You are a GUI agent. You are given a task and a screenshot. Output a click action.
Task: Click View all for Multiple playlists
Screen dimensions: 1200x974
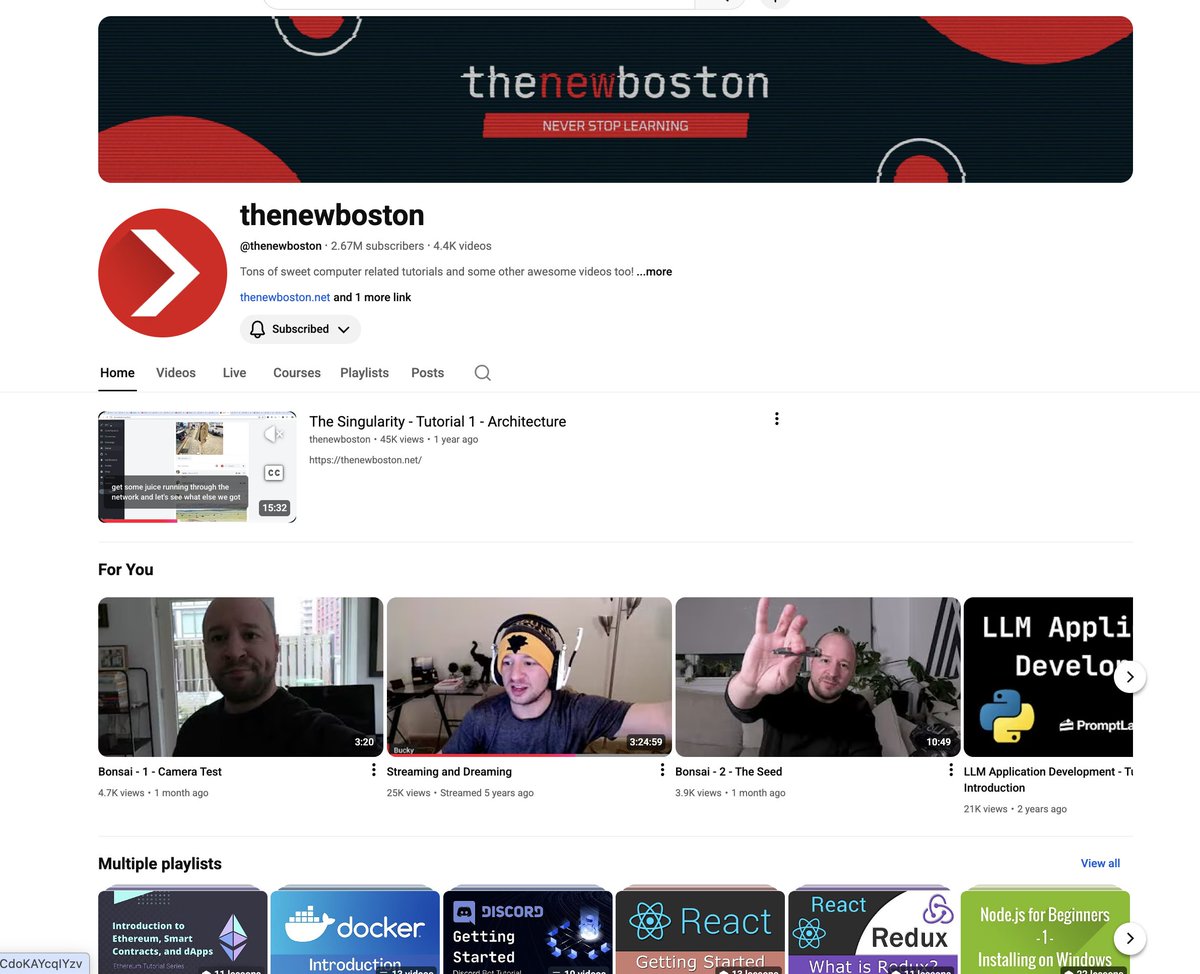point(1100,863)
